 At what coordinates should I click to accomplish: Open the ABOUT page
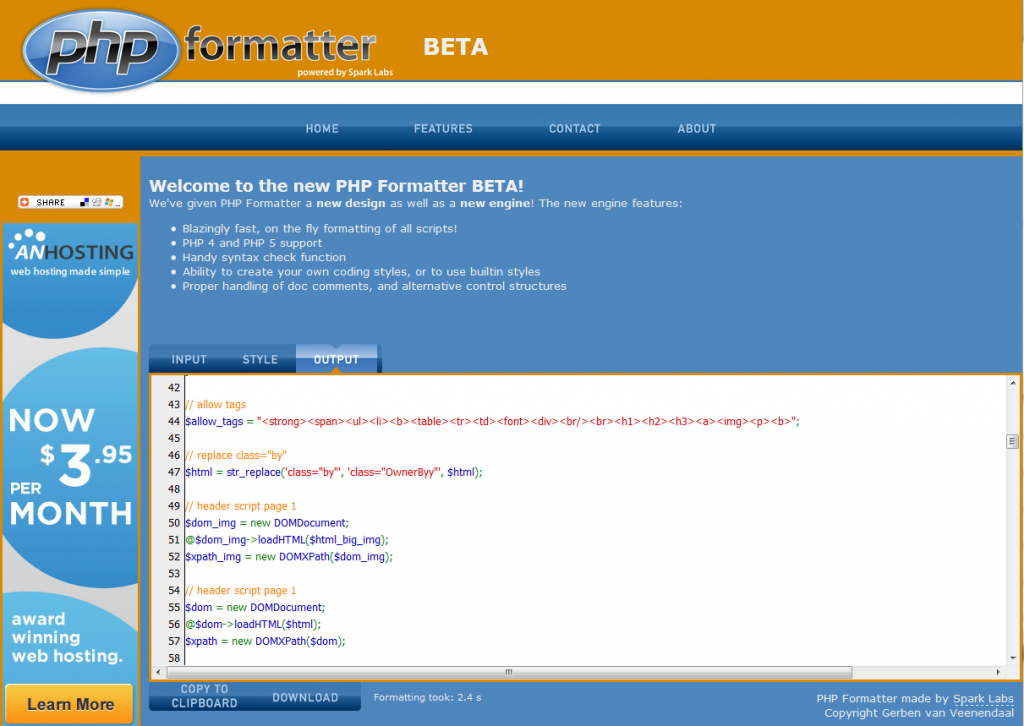coord(696,128)
